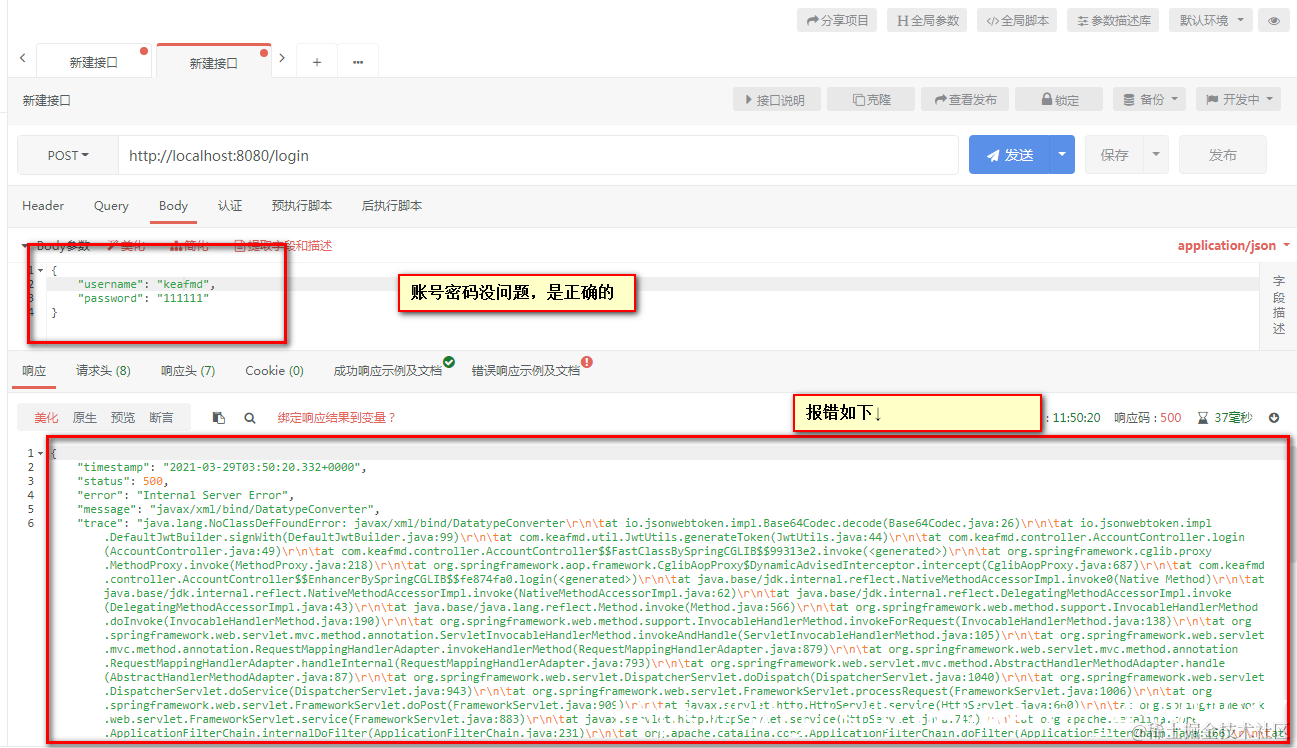Save the request with 保存
The width and height of the screenshot is (1297, 748).
tap(1114, 156)
